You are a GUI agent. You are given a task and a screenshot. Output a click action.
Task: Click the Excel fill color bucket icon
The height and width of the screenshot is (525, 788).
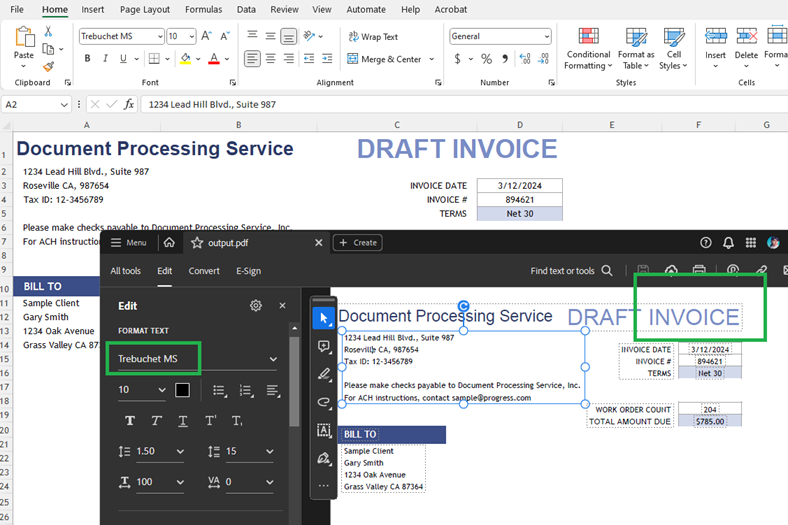coord(185,59)
